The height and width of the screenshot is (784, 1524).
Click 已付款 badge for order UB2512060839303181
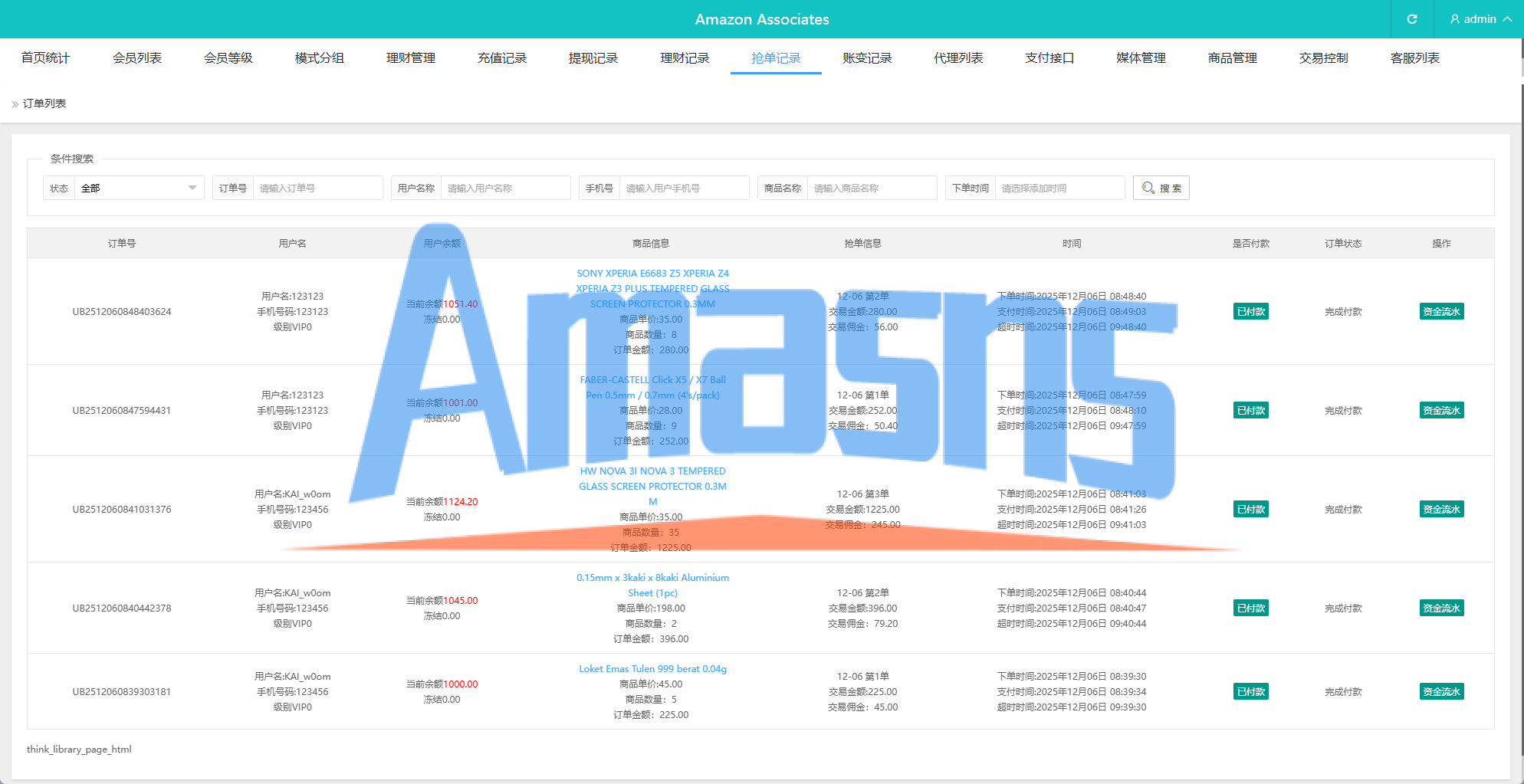1250,691
